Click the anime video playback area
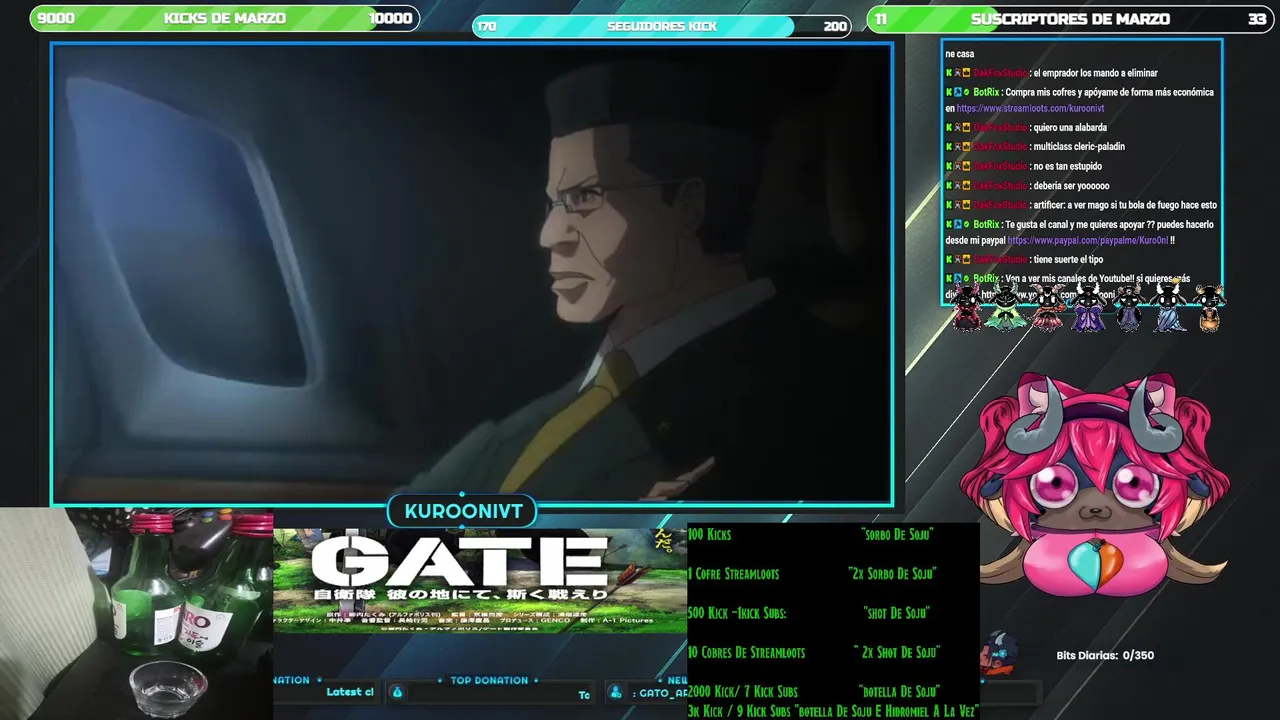 472,273
